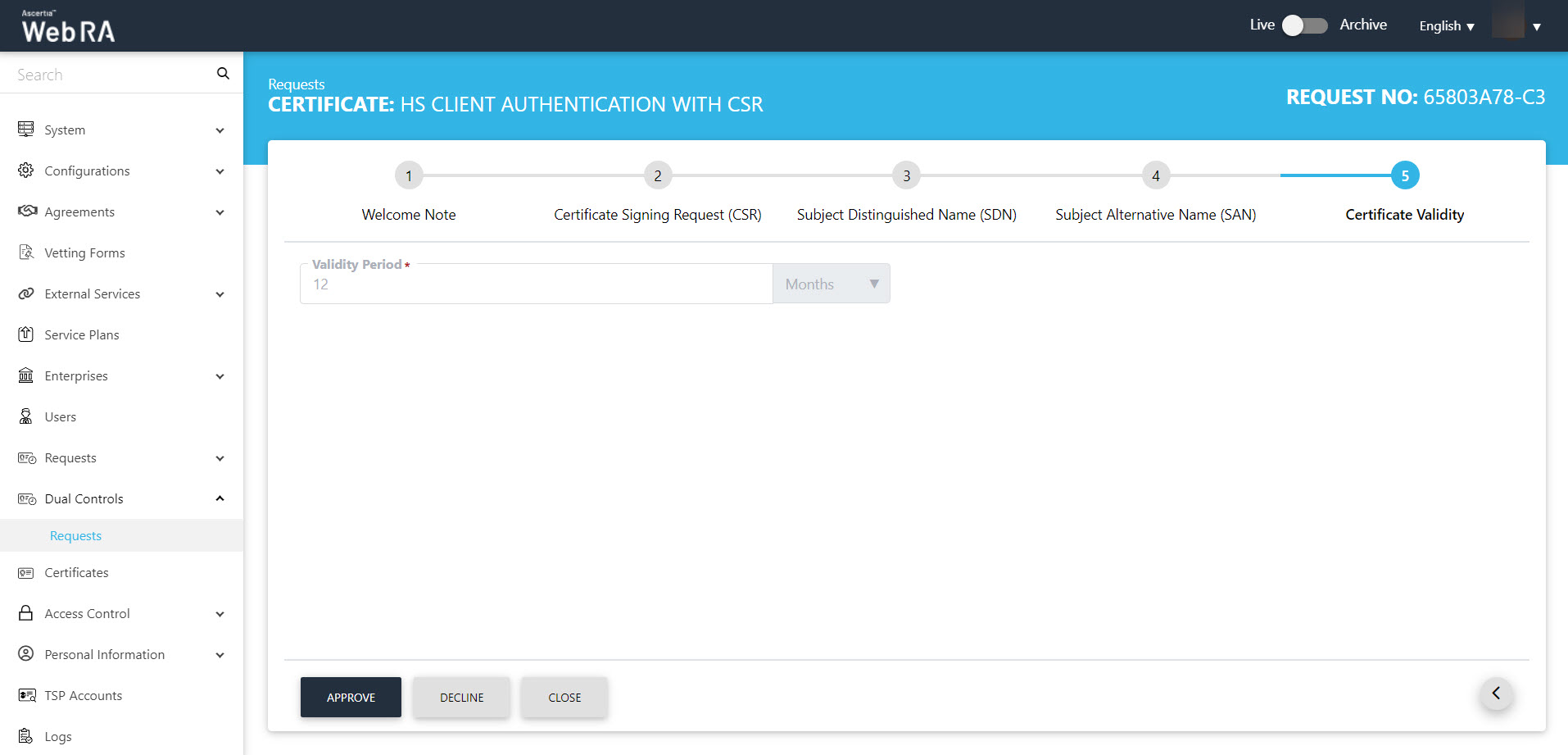
Task: Click the Validity Period input field
Action: click(536, 284)
